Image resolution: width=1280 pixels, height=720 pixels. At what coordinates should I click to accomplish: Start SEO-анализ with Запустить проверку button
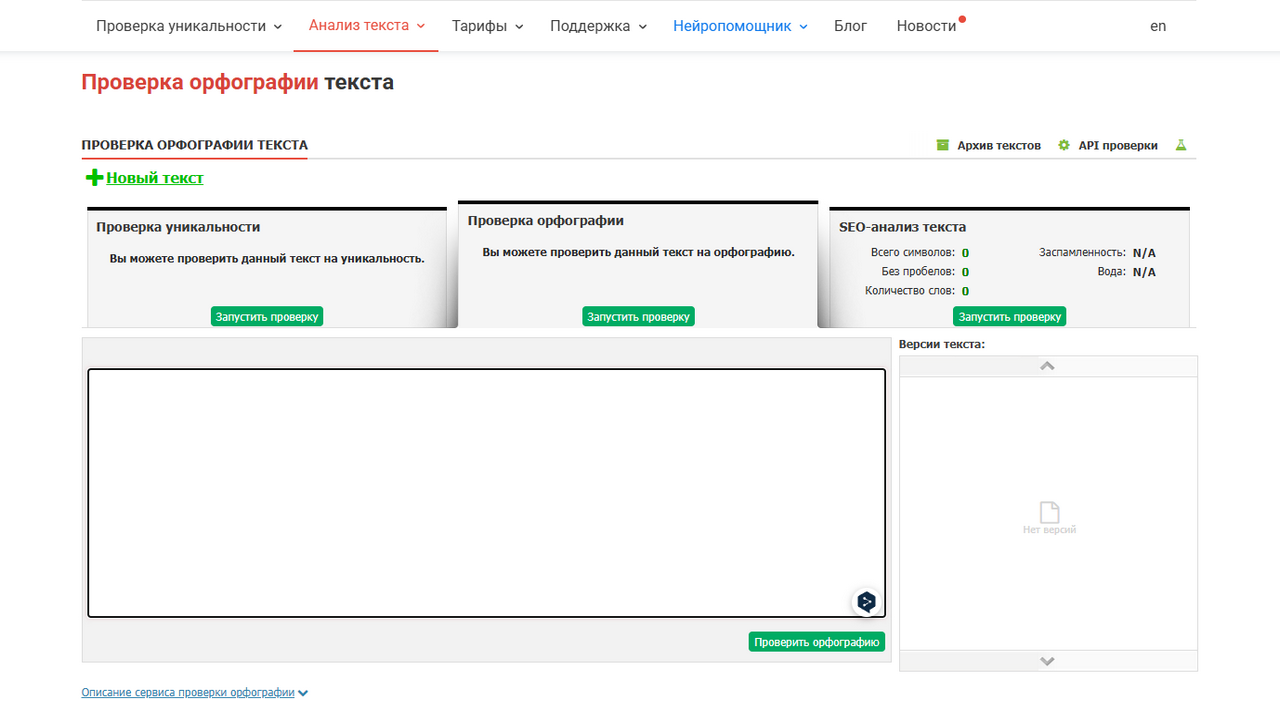pyautogui.click(x=1009, y=317)
